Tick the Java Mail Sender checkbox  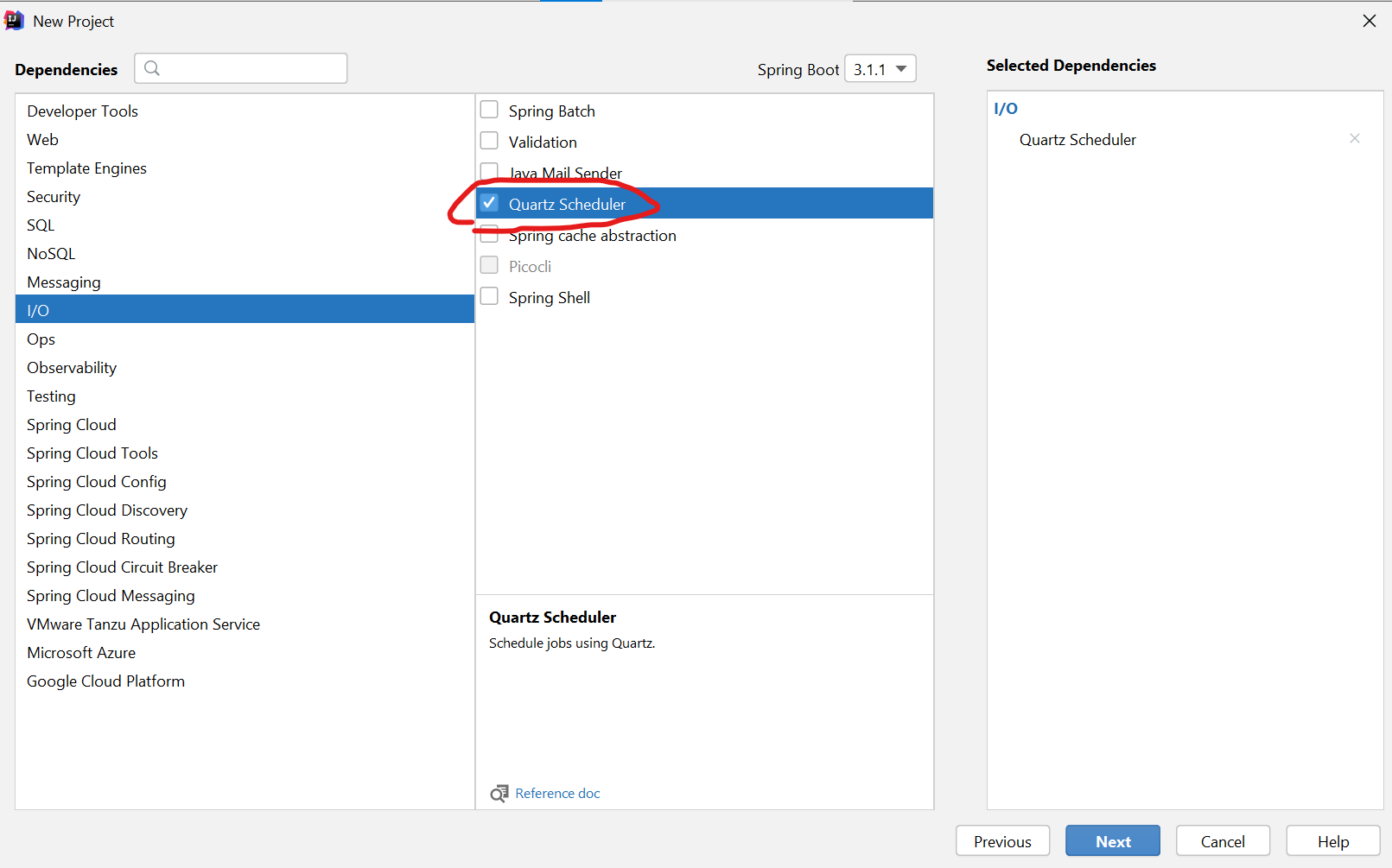[x=489, y=171]
